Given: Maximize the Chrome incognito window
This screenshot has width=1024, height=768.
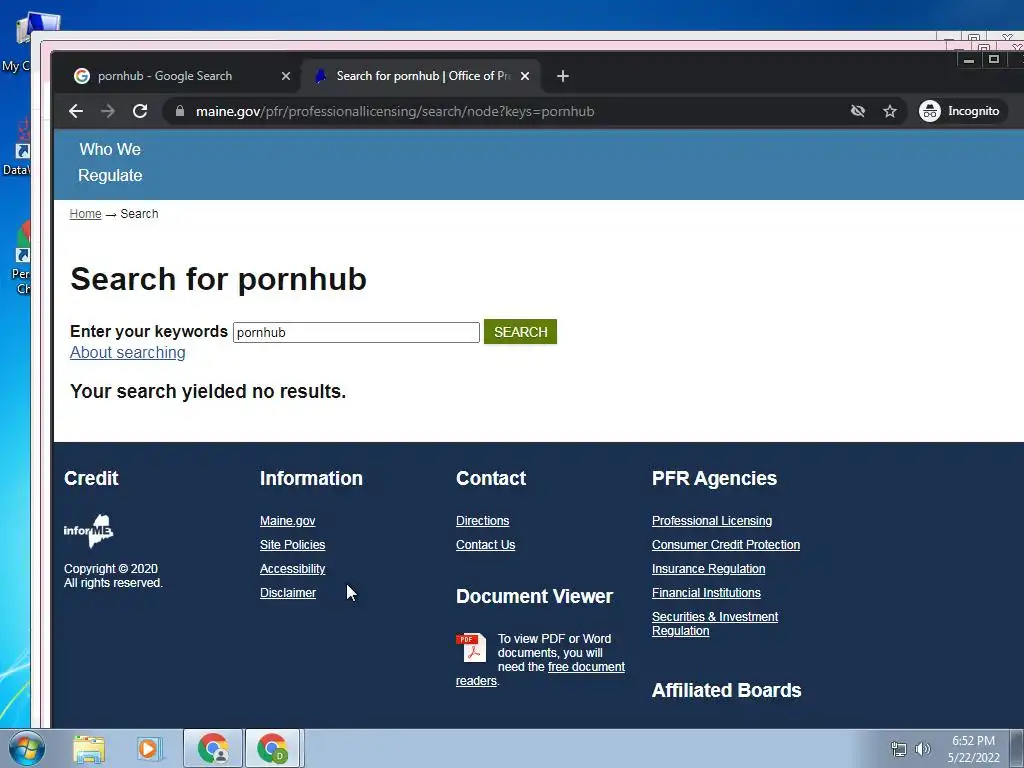Looking at the screenshot, I should [993, 60].
